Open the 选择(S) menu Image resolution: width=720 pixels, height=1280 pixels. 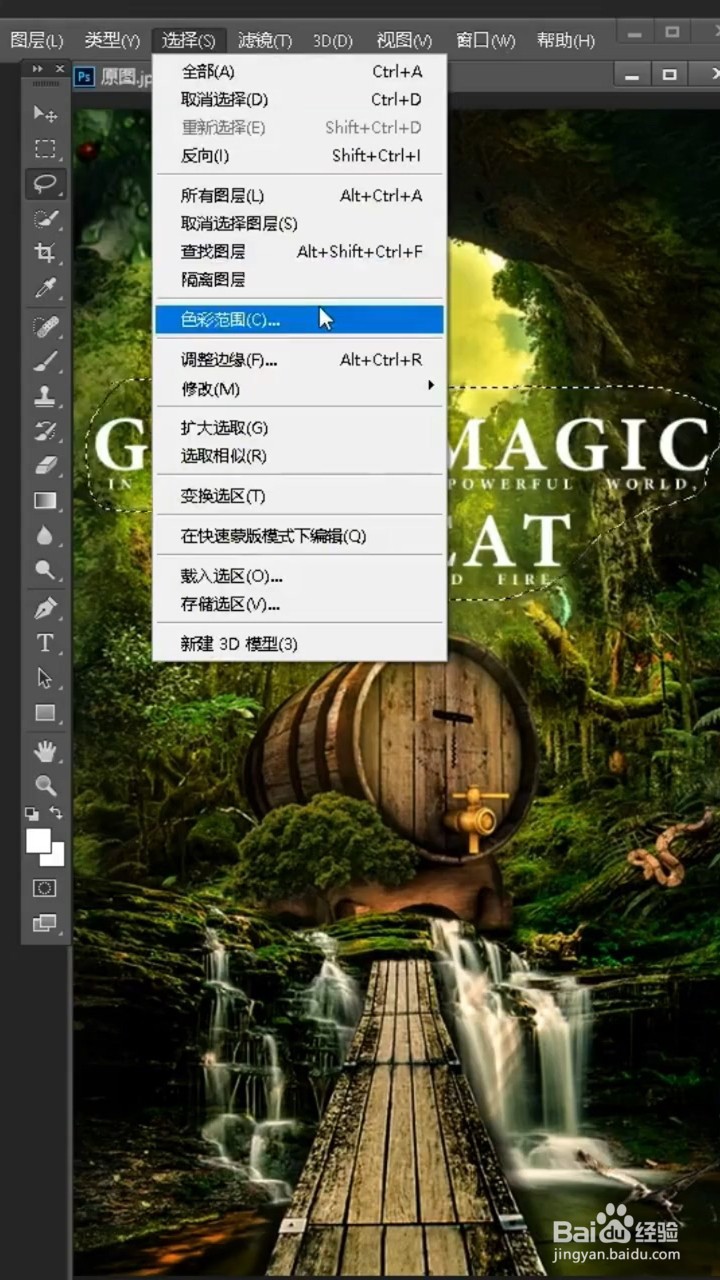(189, 40)
